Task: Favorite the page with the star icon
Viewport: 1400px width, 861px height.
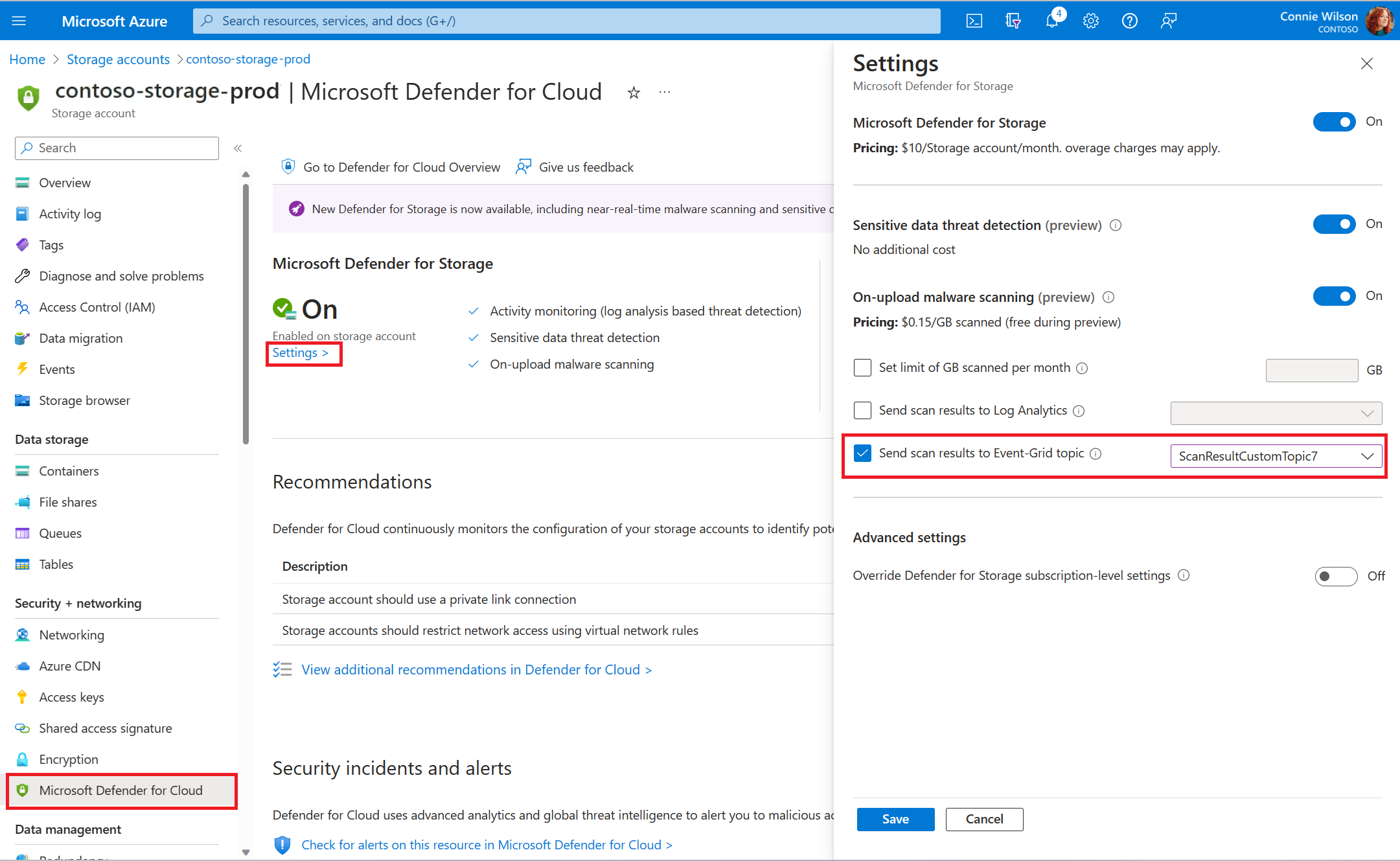Action: click(634, 93)
